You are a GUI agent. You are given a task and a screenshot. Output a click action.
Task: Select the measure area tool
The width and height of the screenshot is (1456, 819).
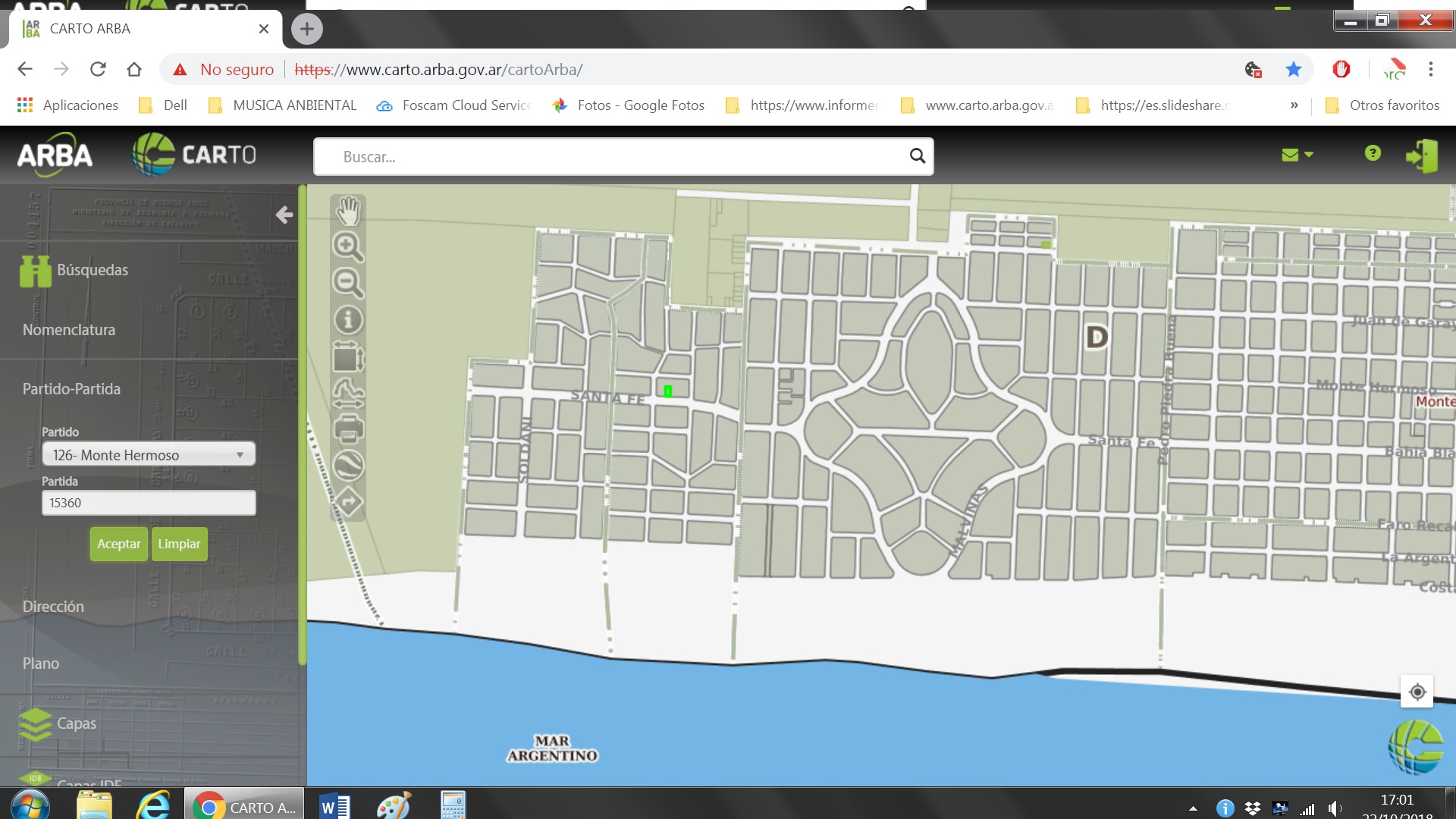click(x=348, y=357)
